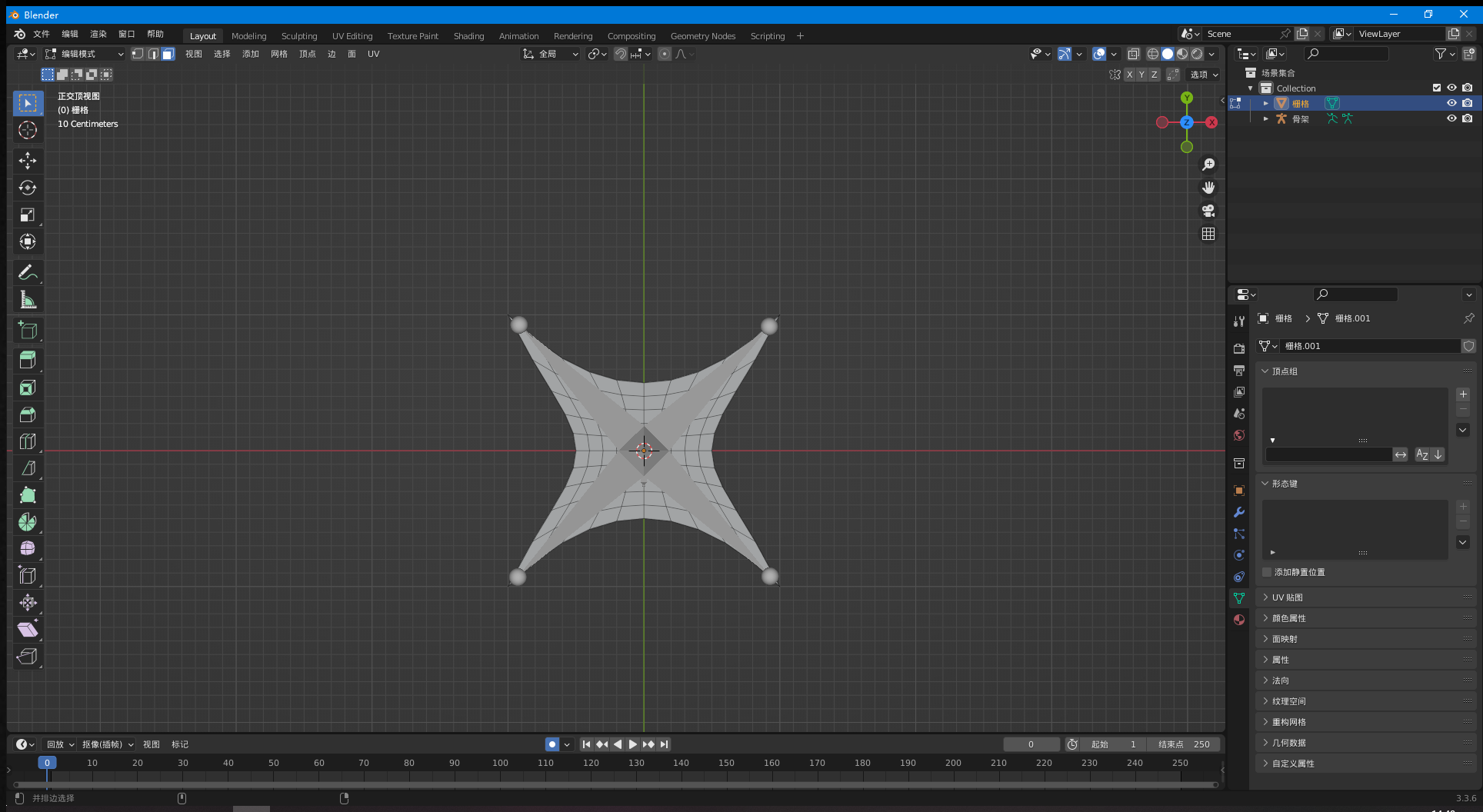Select the Knife tool
This screenshot has height=812, width=1483.
coord(28,468)
